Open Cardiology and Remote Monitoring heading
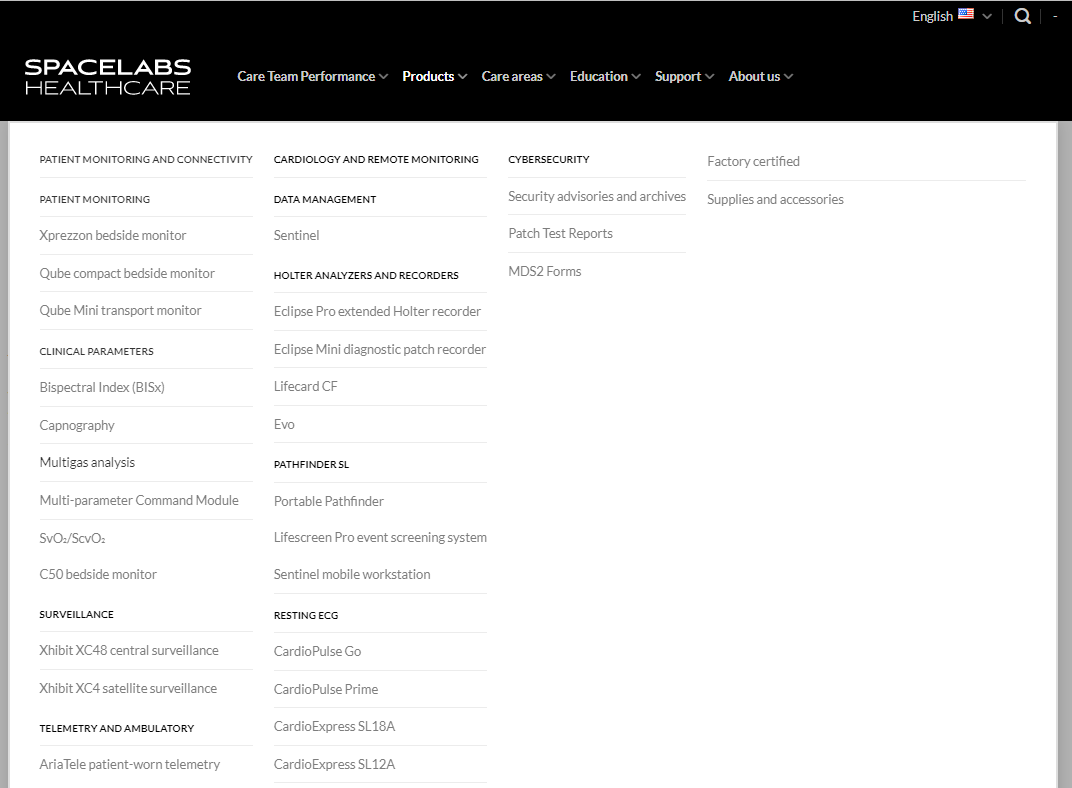Image resolution: width=1072 pixels, height=788 pixels. pos(376,159)
